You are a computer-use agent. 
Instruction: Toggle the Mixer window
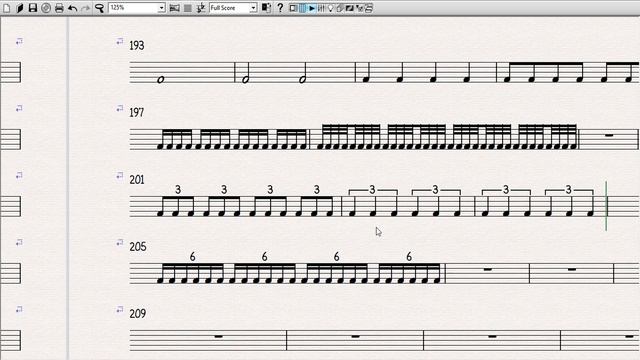click(321, 8)
